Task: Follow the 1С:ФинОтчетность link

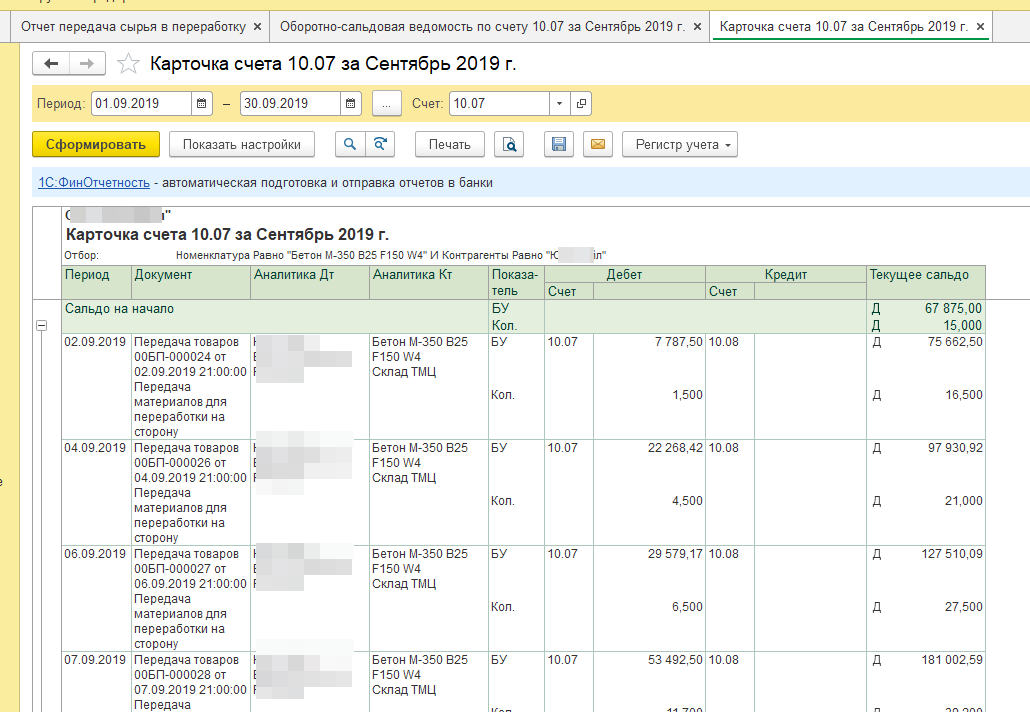Action: (x=93, y=183)
